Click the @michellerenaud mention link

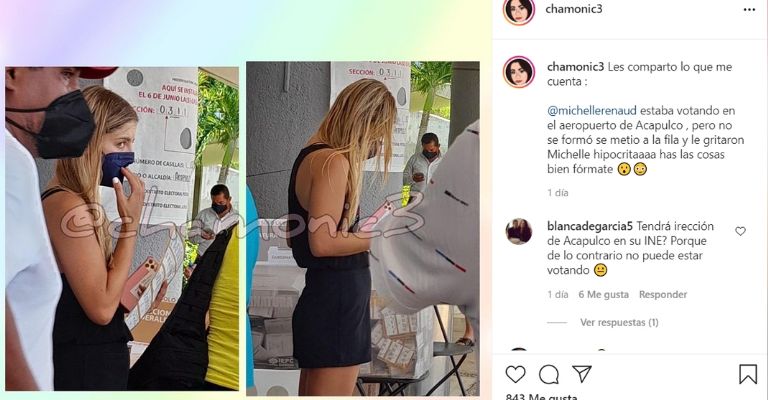pyautogui.click(x=592, y=111)
